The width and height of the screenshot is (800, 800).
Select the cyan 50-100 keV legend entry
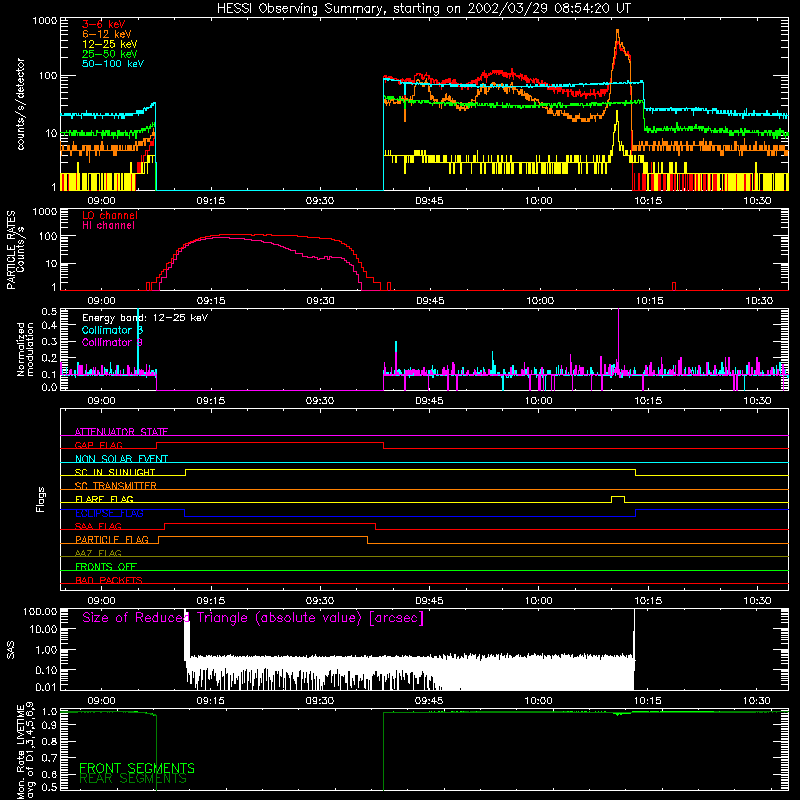pyautogui.click(x=113, y=64)
